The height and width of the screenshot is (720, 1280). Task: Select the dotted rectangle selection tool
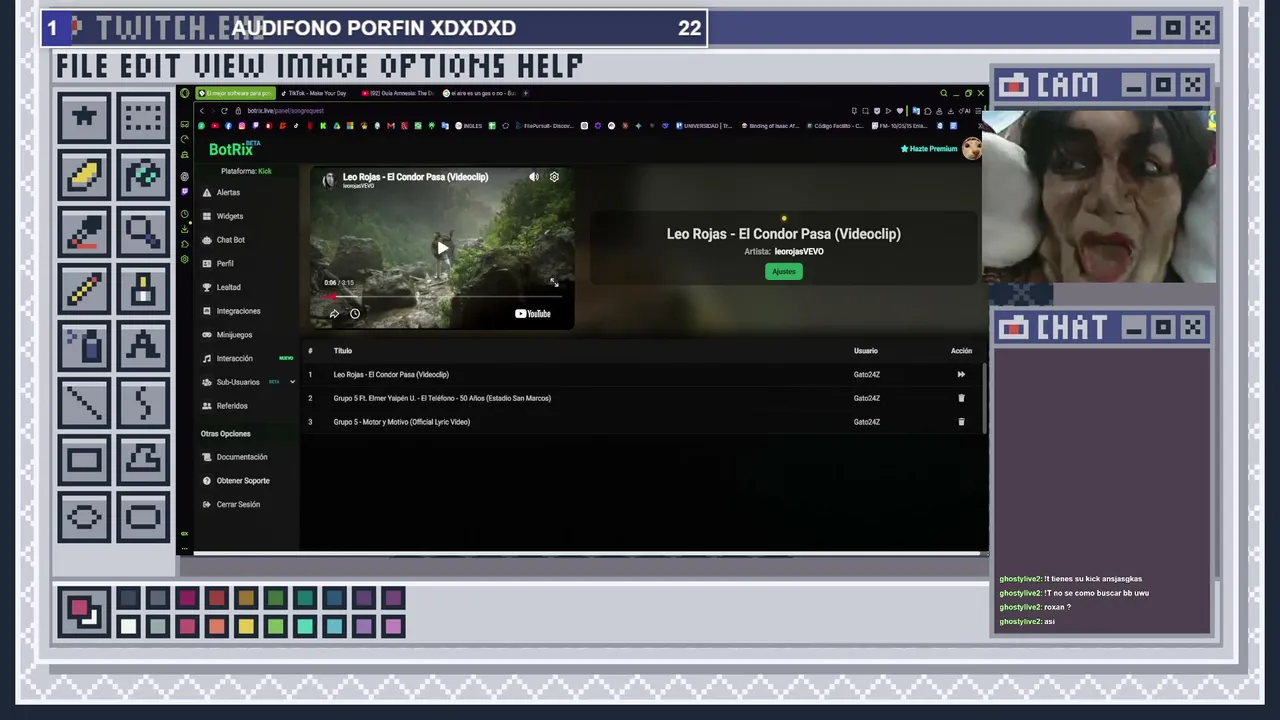(x=143, y=117)
